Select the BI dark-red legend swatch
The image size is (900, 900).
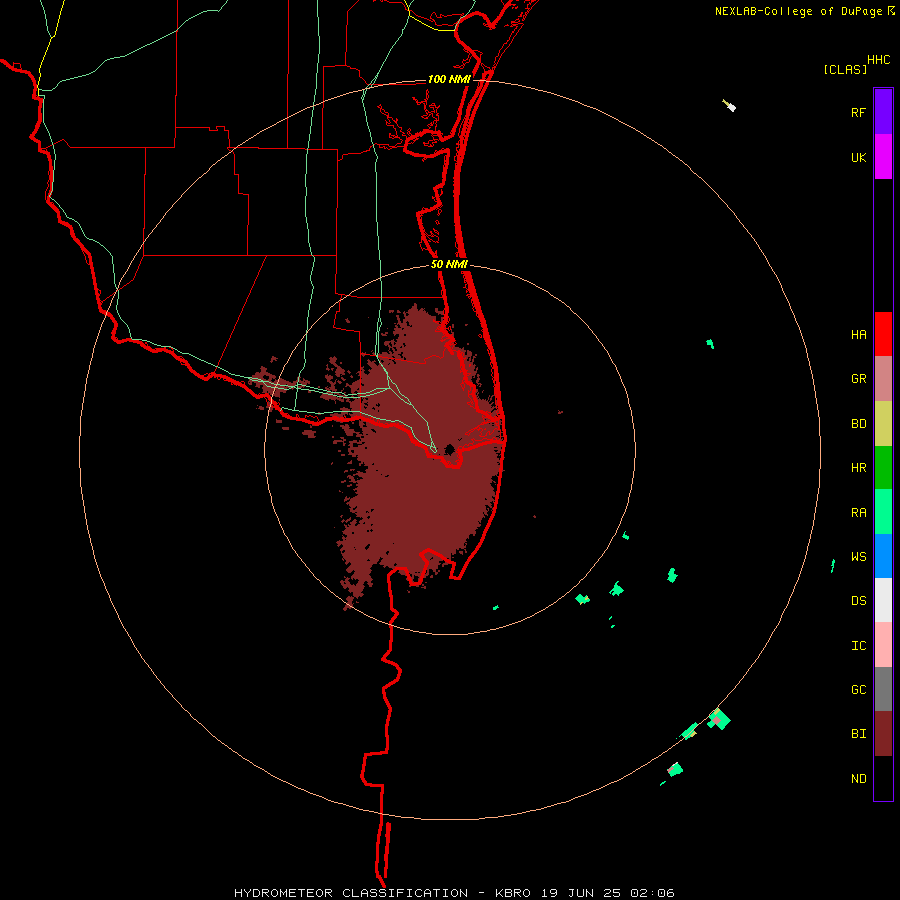point(883,734)
